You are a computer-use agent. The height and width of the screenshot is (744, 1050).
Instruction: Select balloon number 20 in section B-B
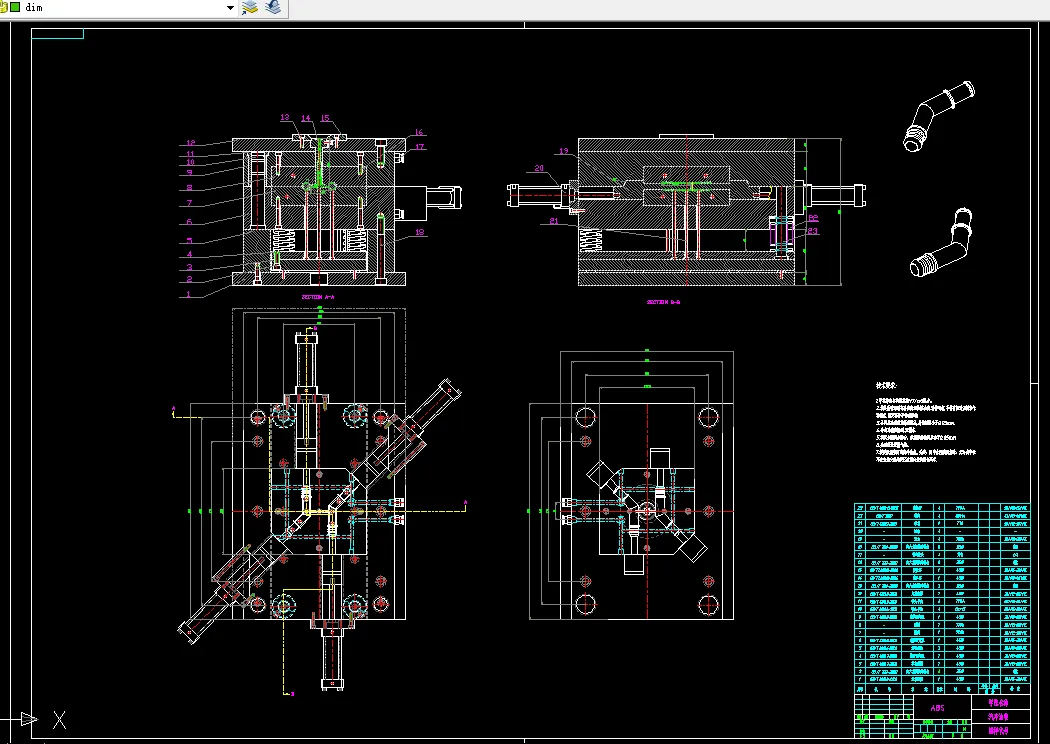tap(539, 168)
